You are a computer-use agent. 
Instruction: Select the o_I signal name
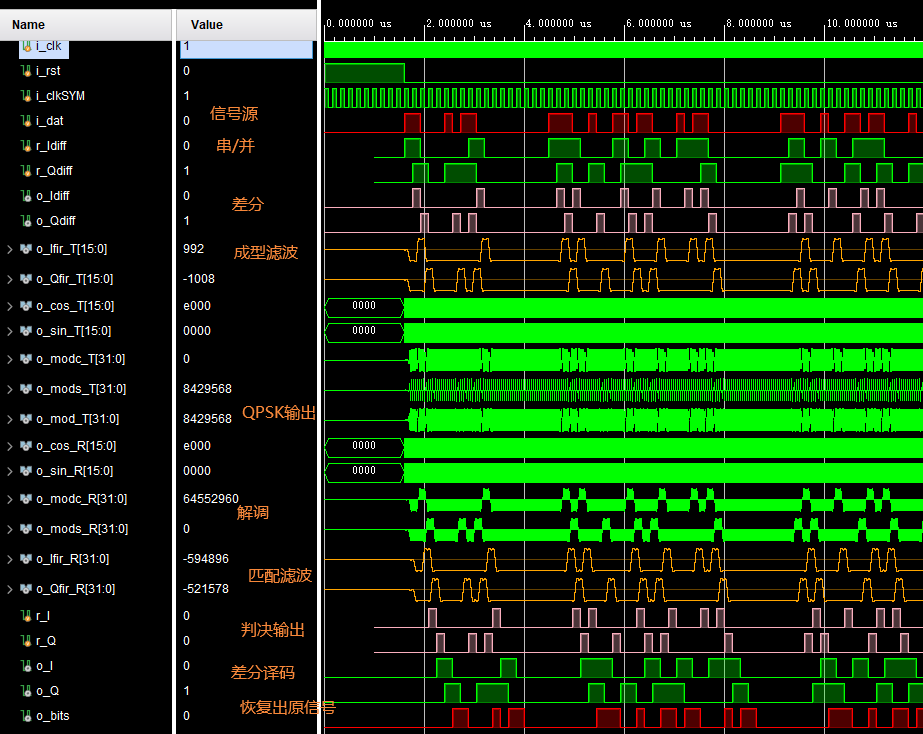click(x=44, y=666)
